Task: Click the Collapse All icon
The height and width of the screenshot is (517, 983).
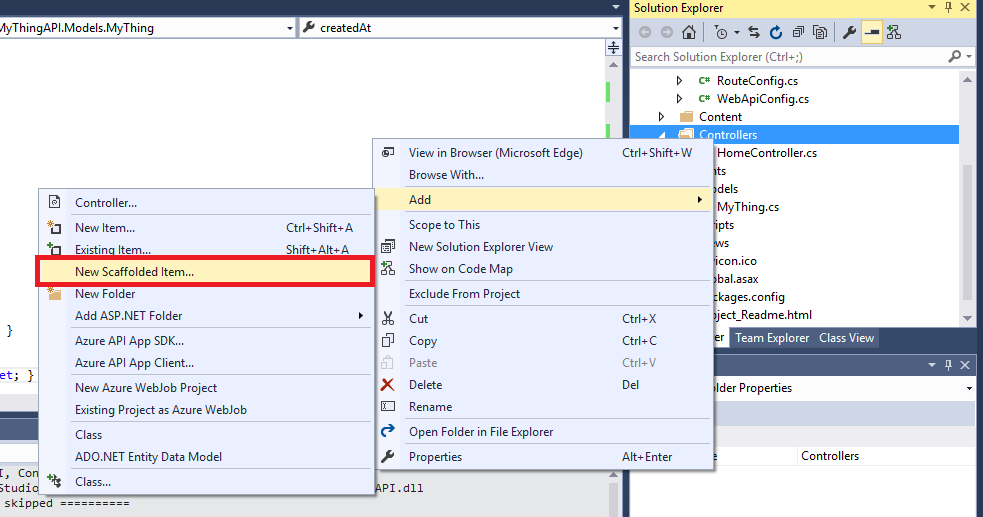Action: coord(796,33)
